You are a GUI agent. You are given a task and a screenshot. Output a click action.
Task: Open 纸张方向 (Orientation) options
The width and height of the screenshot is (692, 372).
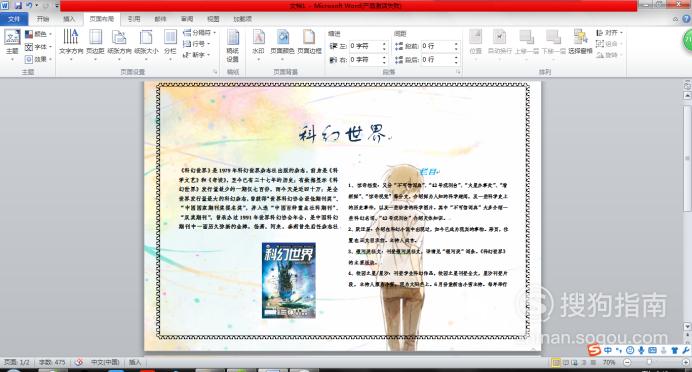tap(119, 43)
